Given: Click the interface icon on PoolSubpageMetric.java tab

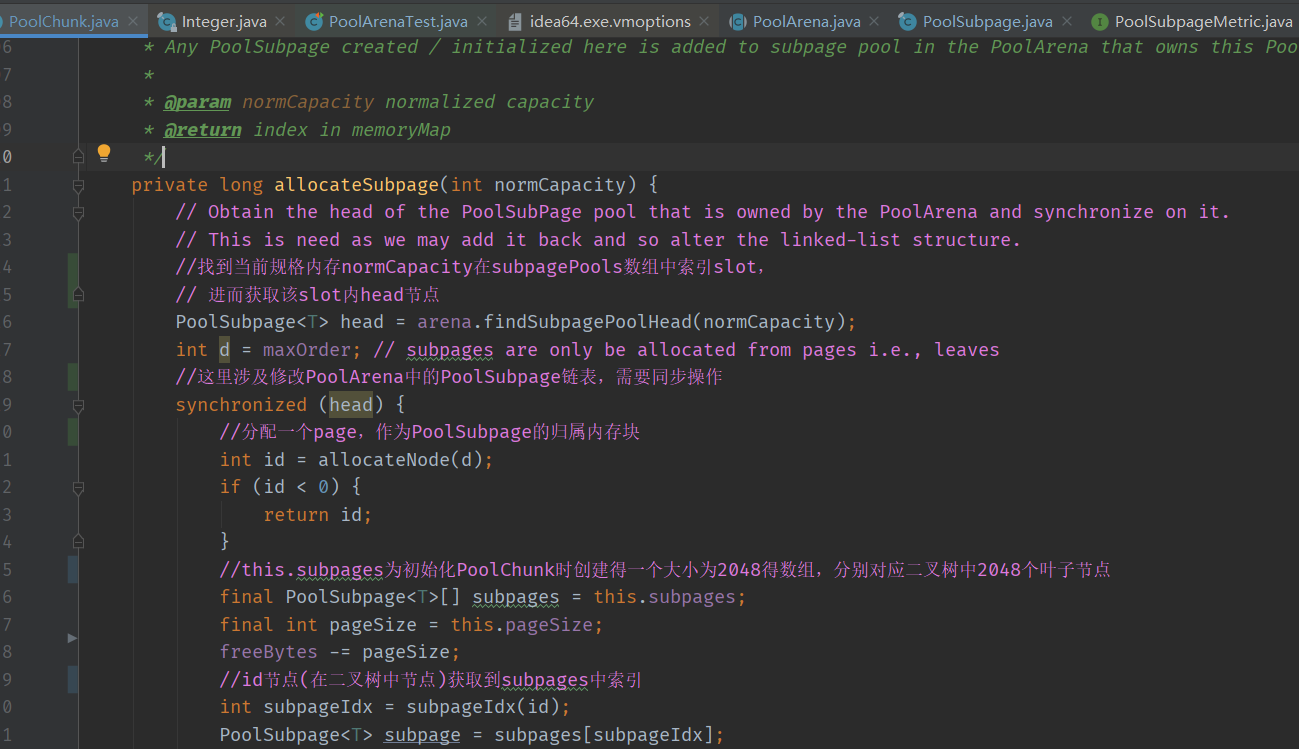Looking at the screenshot, I should pos(1100,21).
